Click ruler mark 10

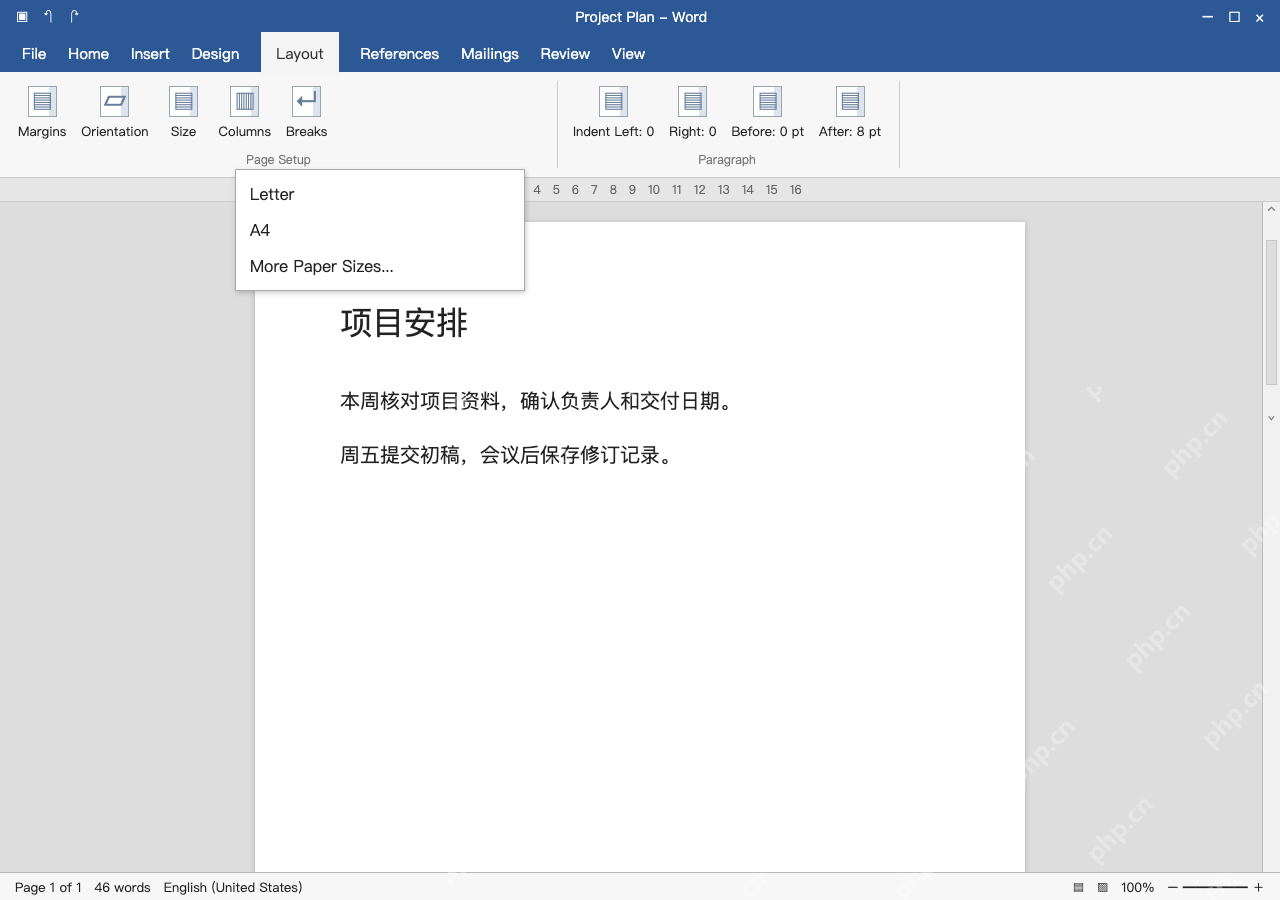pos(654,189)
